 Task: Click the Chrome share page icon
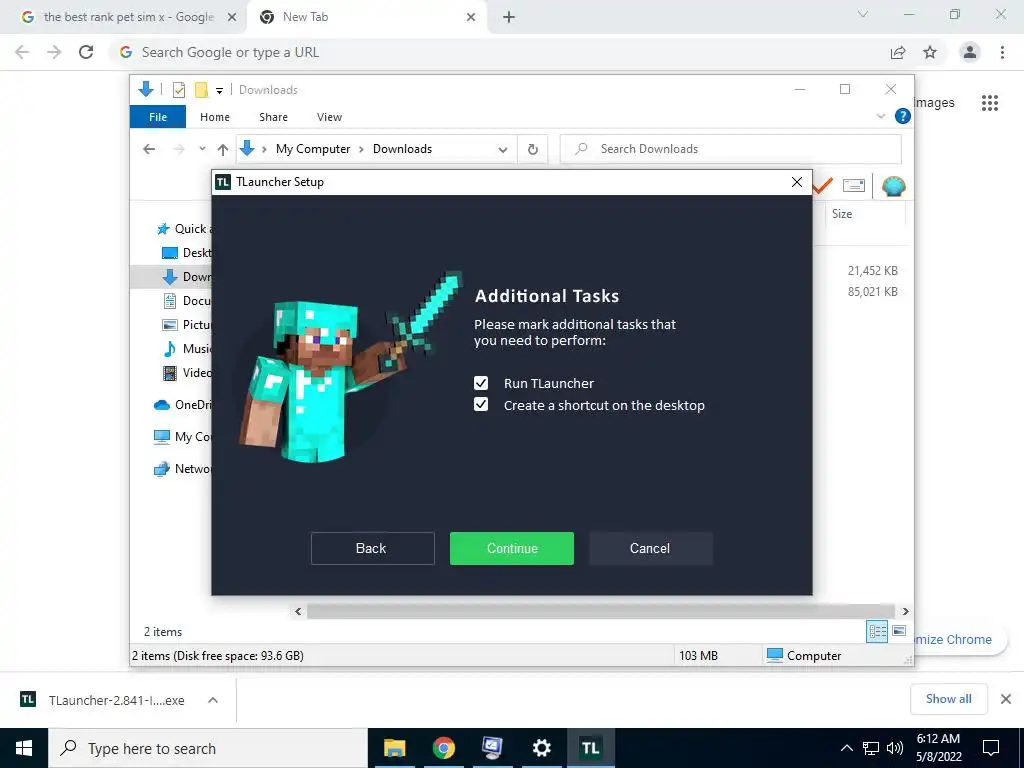898,52
